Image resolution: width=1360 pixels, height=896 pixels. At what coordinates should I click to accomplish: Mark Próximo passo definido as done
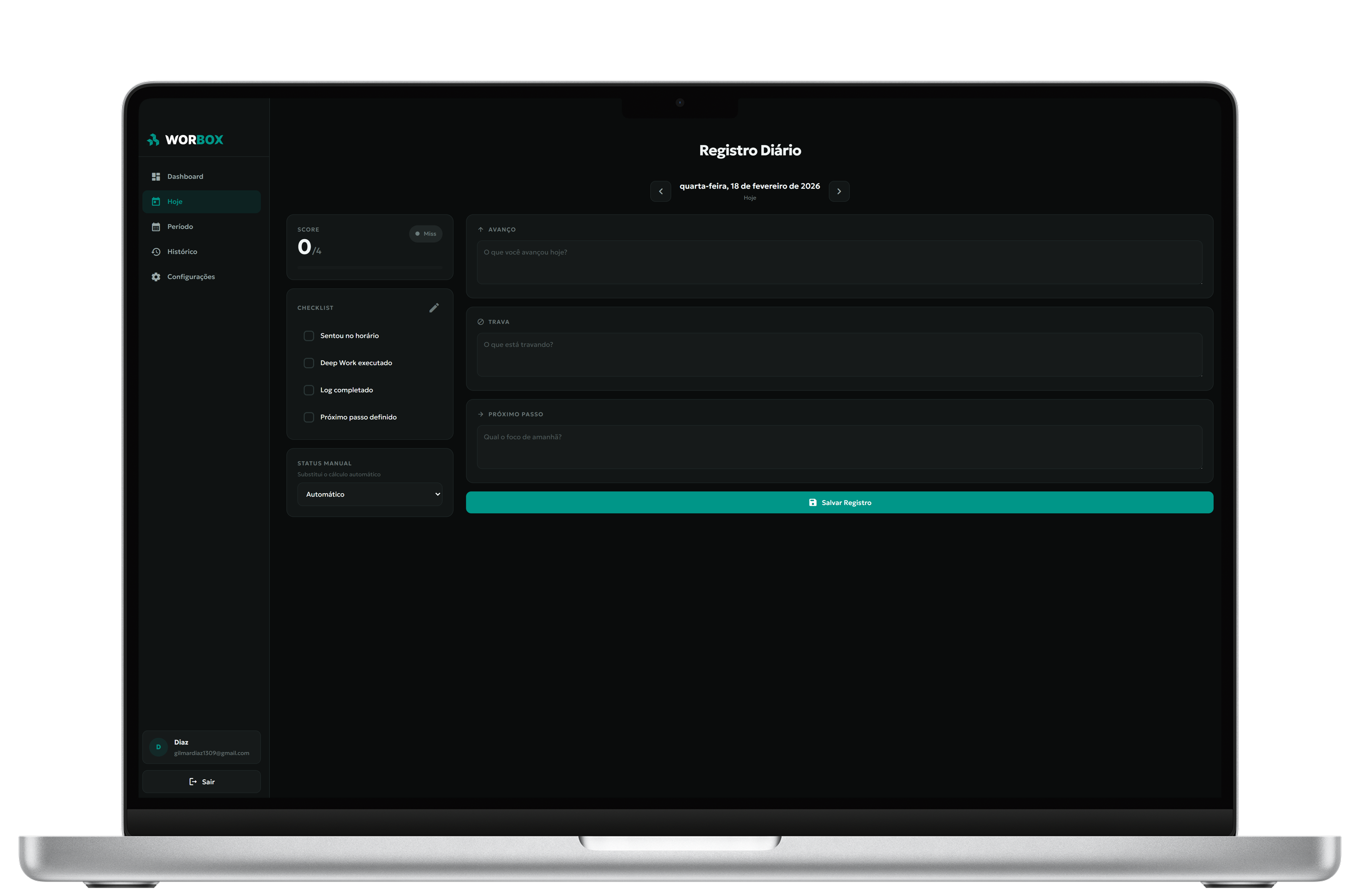point(309,417)
